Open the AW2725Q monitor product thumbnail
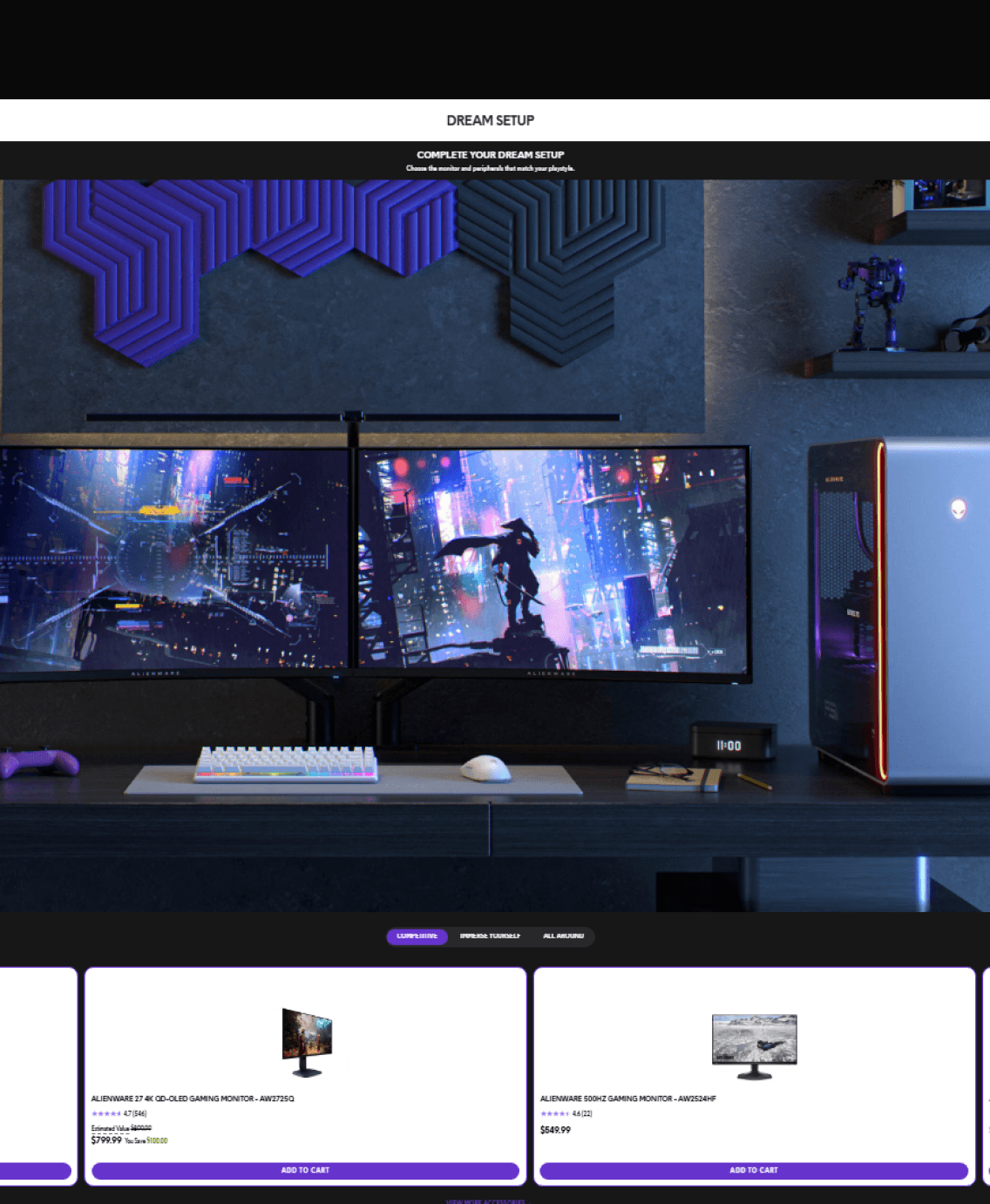This screenshot has height=1204, width=990. coord(307,1043)
